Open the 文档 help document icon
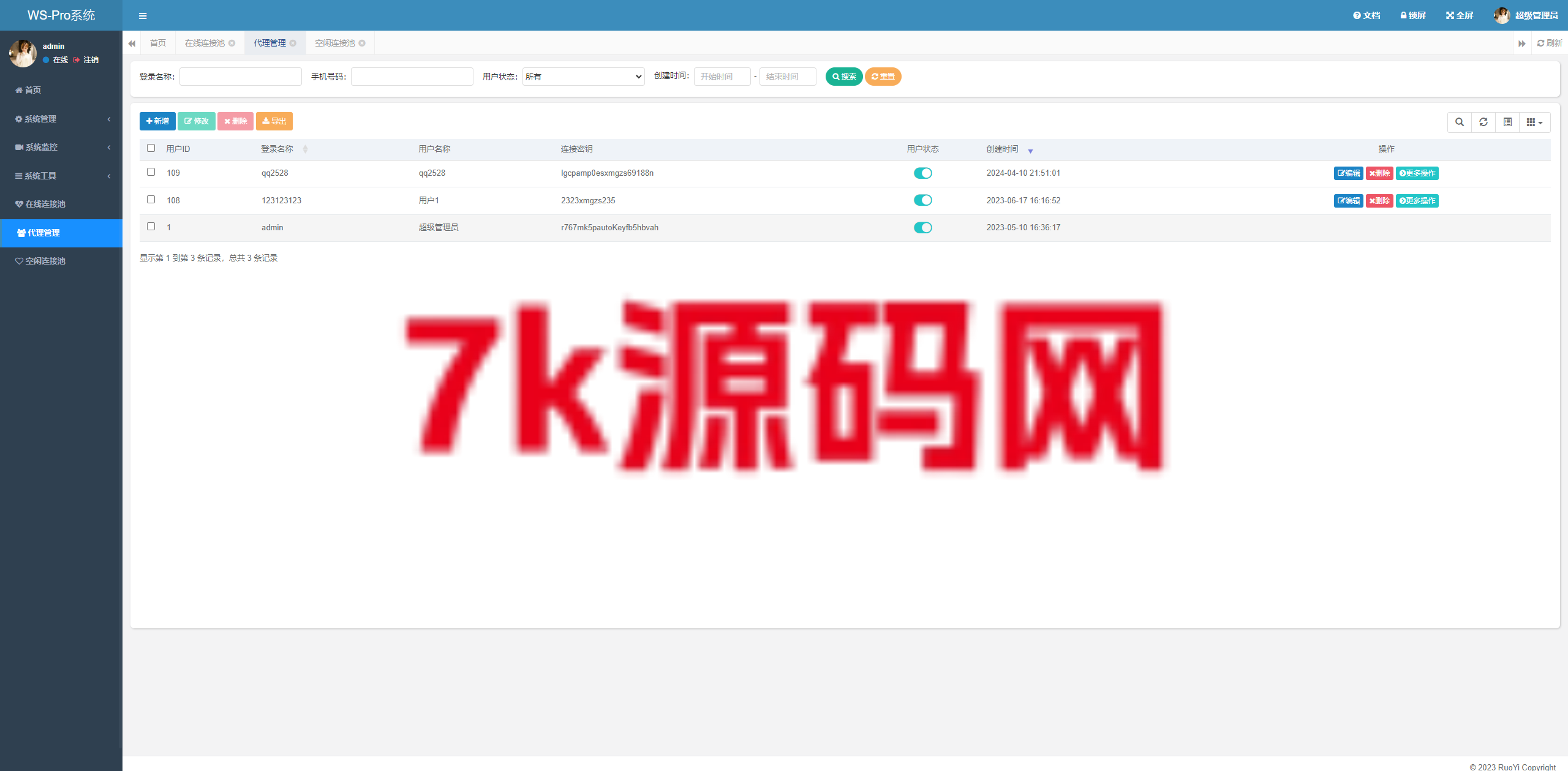Viewport: 1568px width, 771px height. tap(1366, 15)
